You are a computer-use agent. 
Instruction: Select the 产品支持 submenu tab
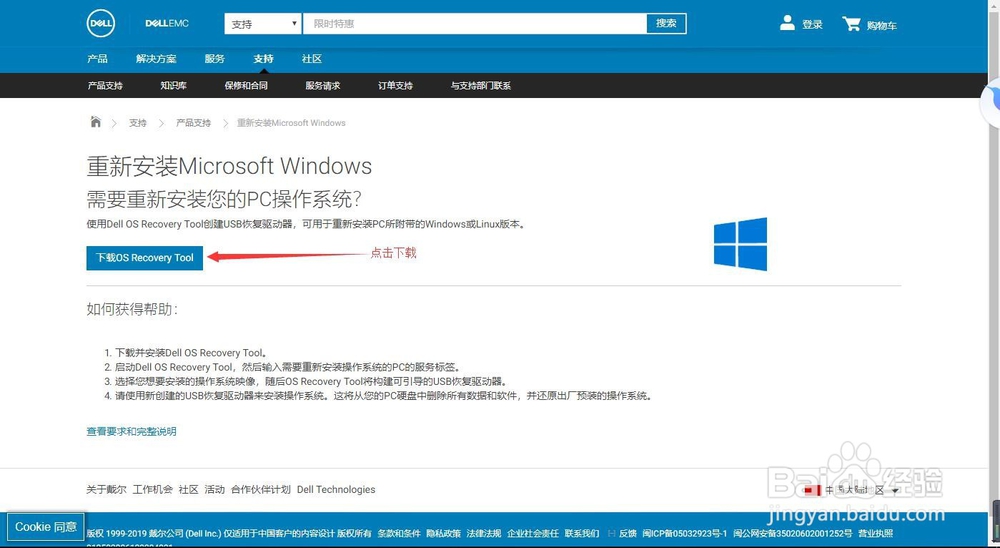tap(105, 85)
